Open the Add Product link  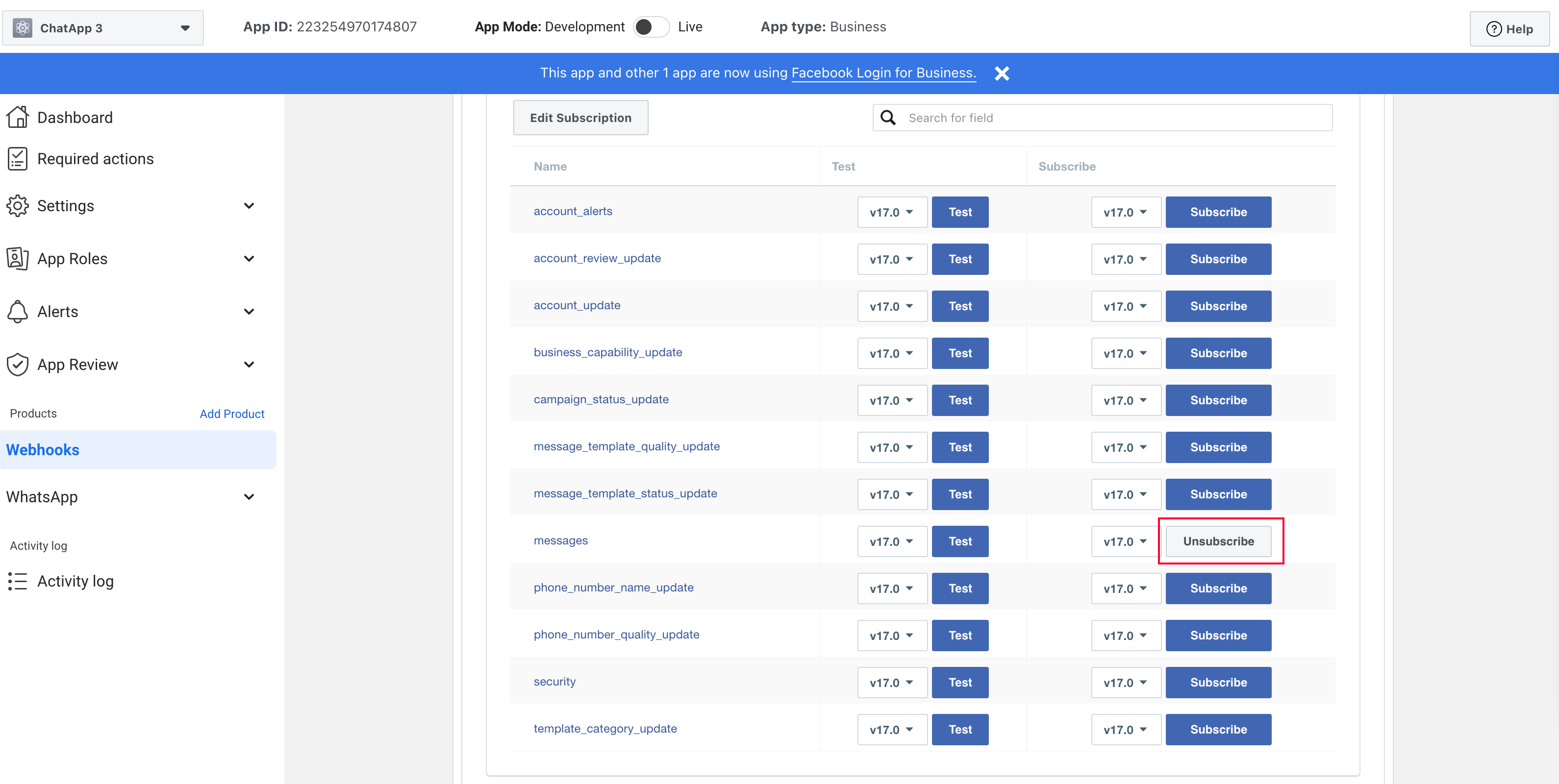point(232,413)
